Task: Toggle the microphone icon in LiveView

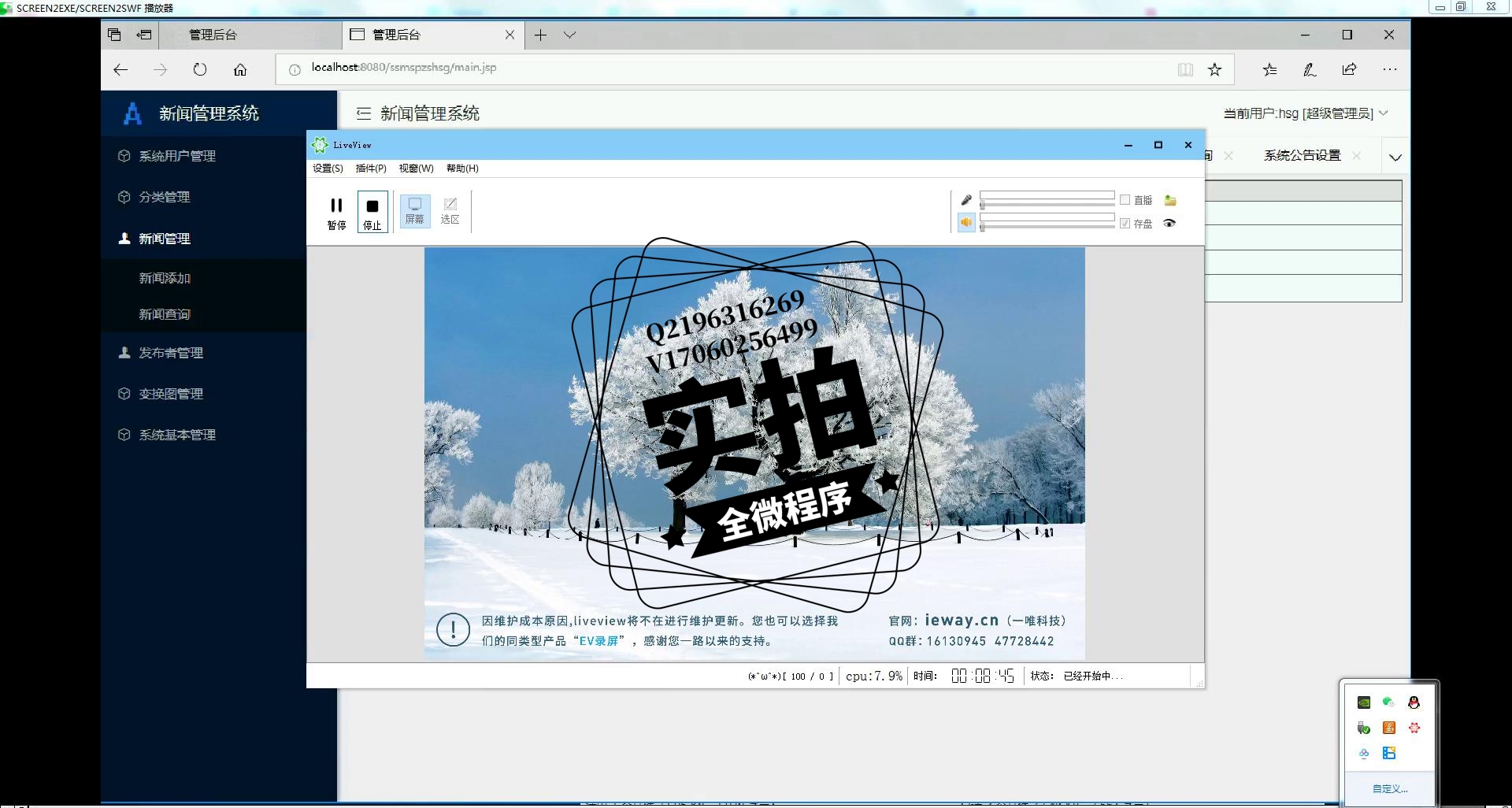Action: (x=966, y=200)
